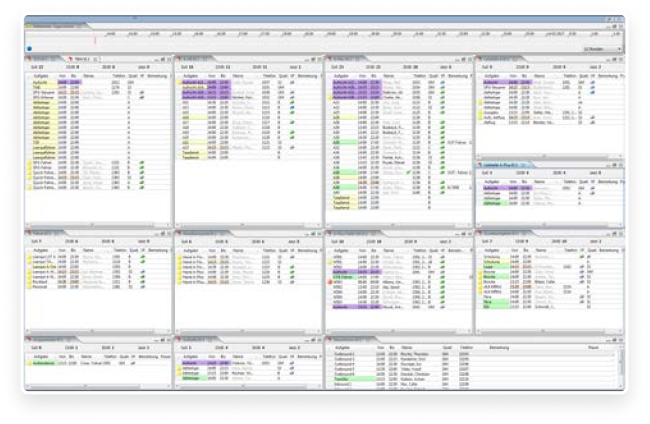This screenshot has width=650, height=424.
Task: Click the red current-time marker on the timeline
Action: pyautogui.click(x=95, y=39)
